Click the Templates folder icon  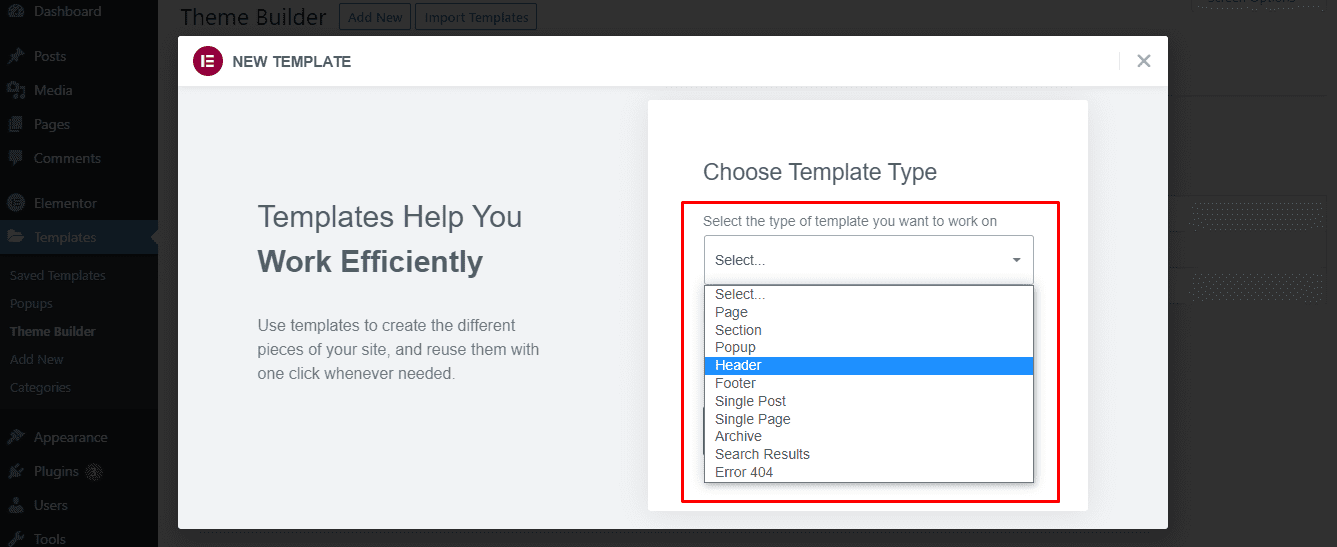(16, 237)
